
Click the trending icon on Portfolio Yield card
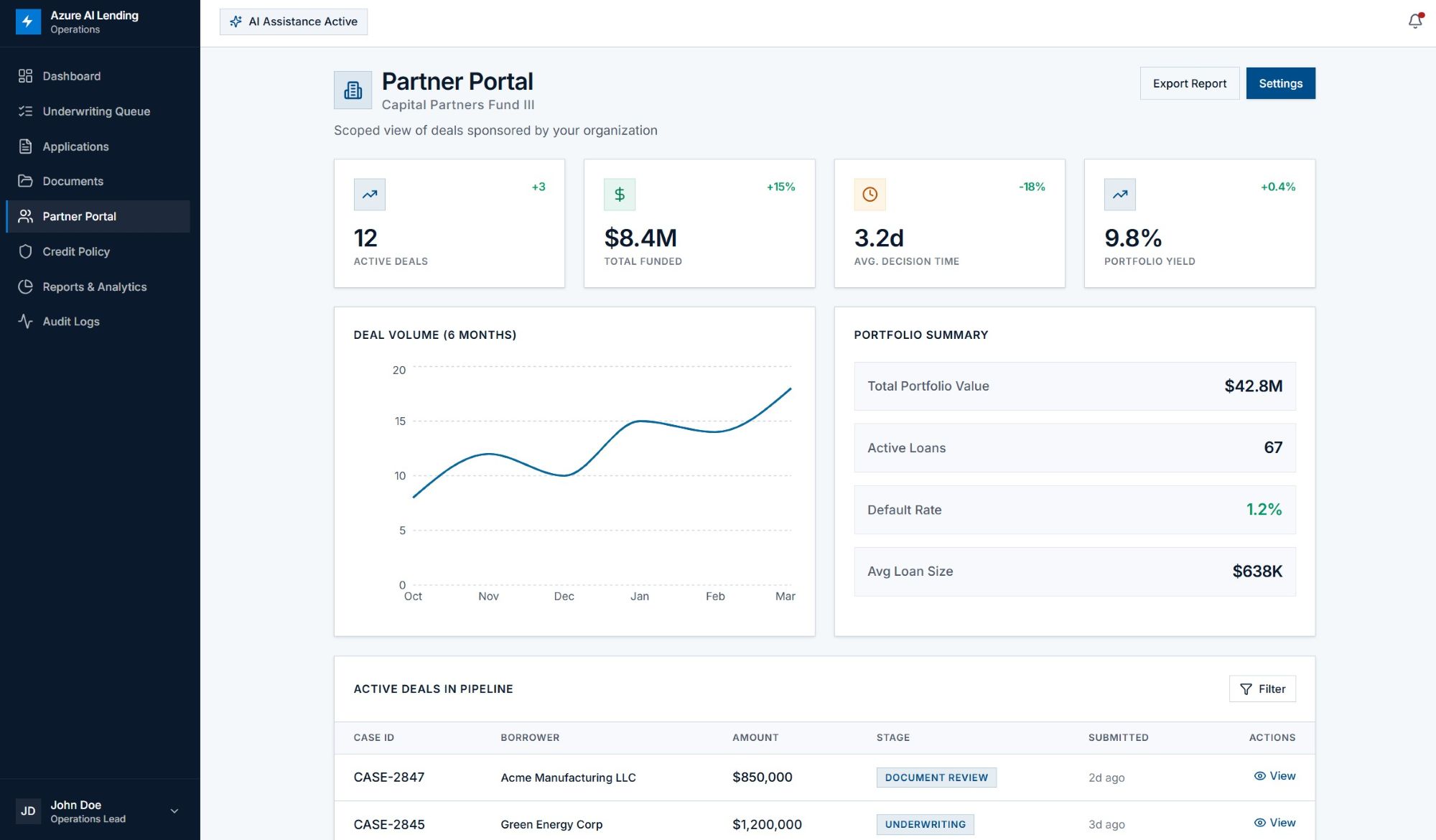[x=1120, y=195]
